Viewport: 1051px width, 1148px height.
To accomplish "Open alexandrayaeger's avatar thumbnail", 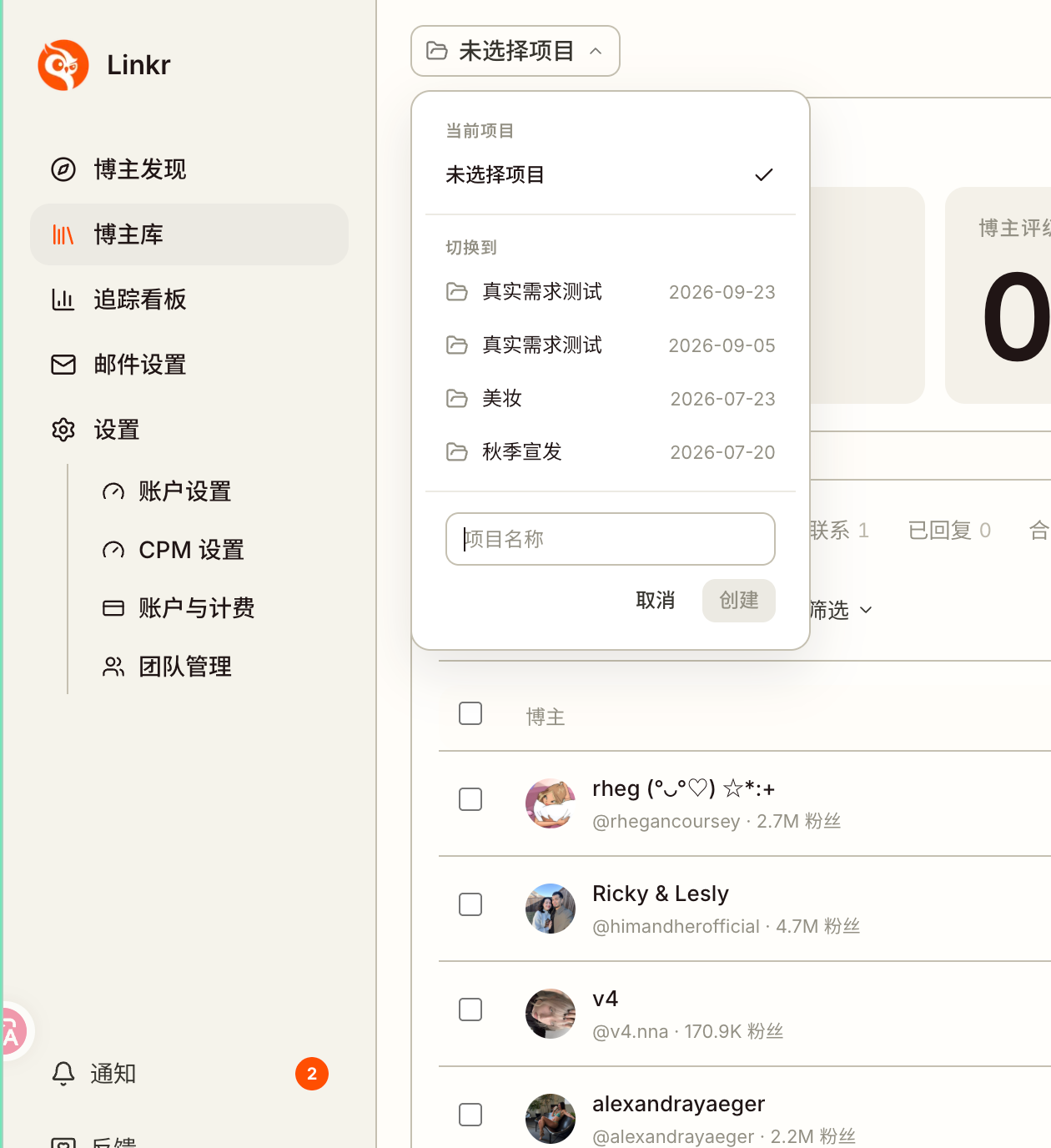I will (x=551, y=1119).
